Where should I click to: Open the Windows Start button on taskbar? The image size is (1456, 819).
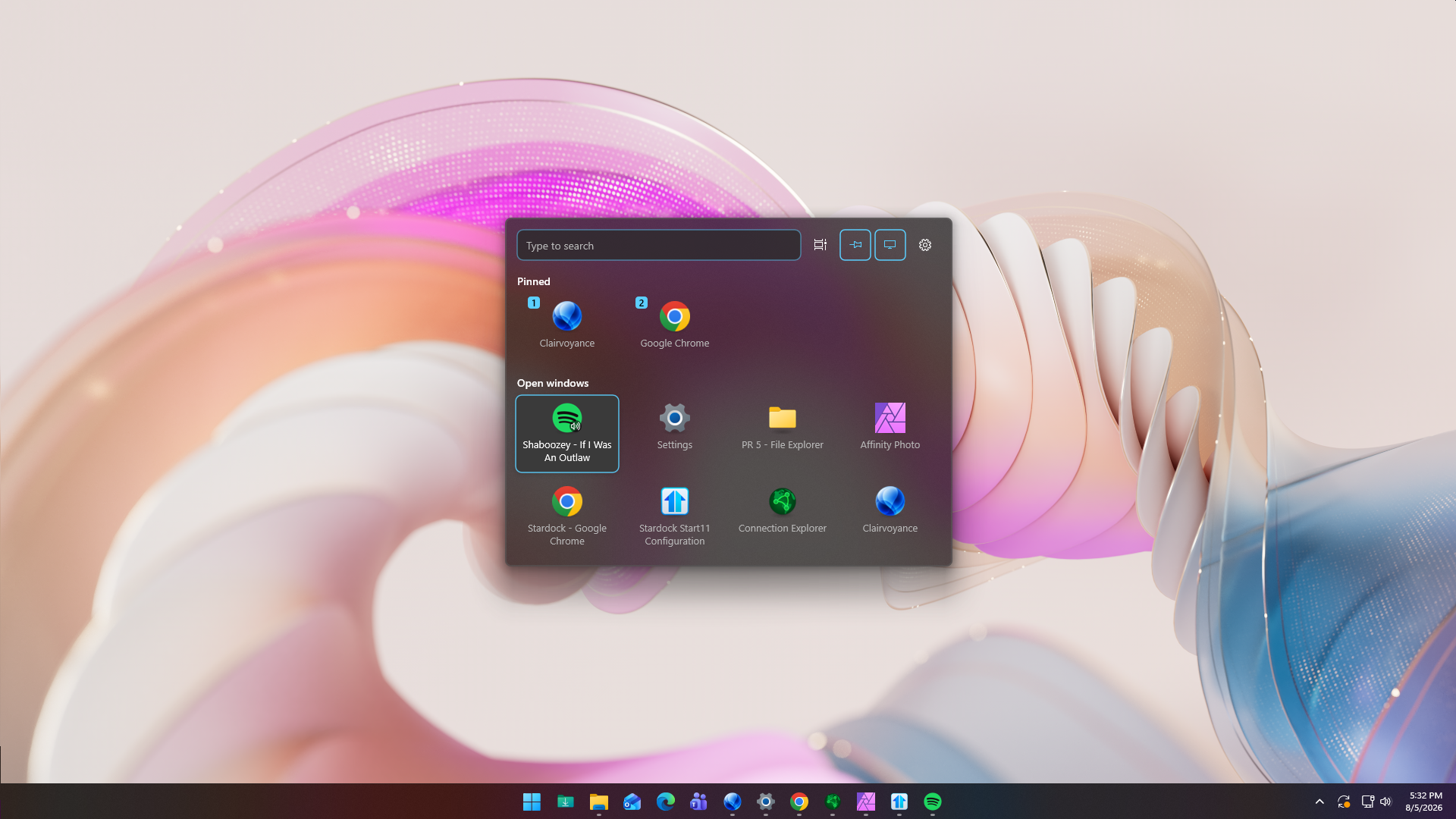(532, 802)
